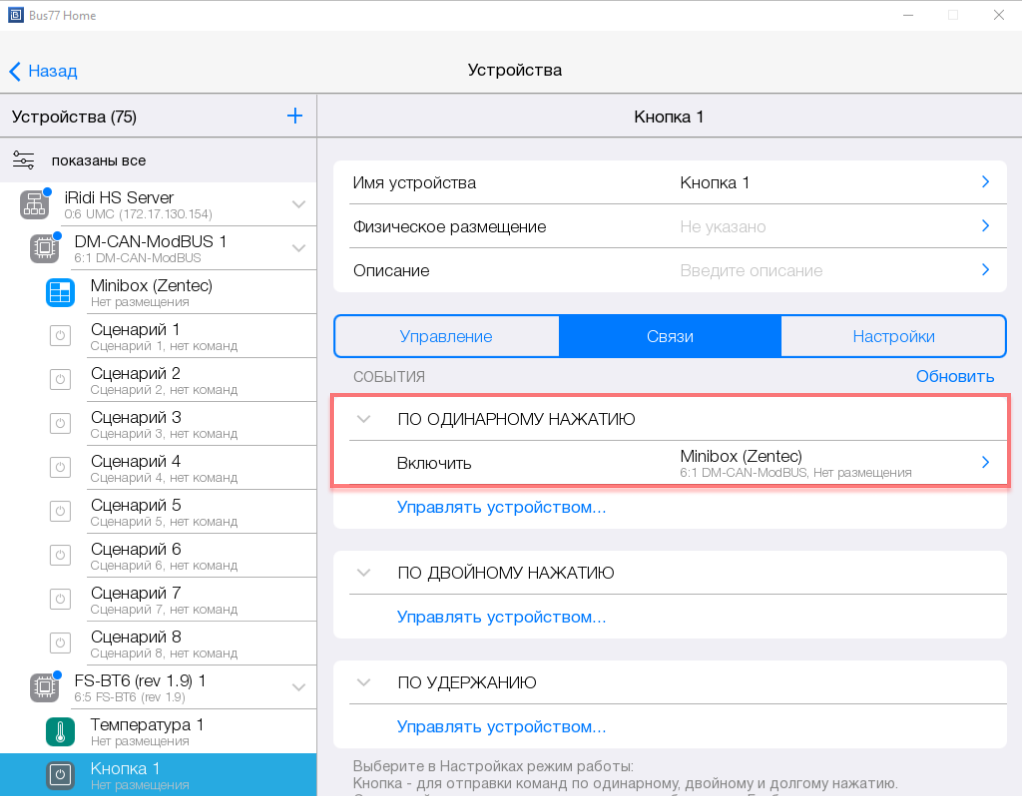The height and width of the screenshot is (796, 1022).
Task: Switch to the Управление tab
Action: [x=446, y=337]
